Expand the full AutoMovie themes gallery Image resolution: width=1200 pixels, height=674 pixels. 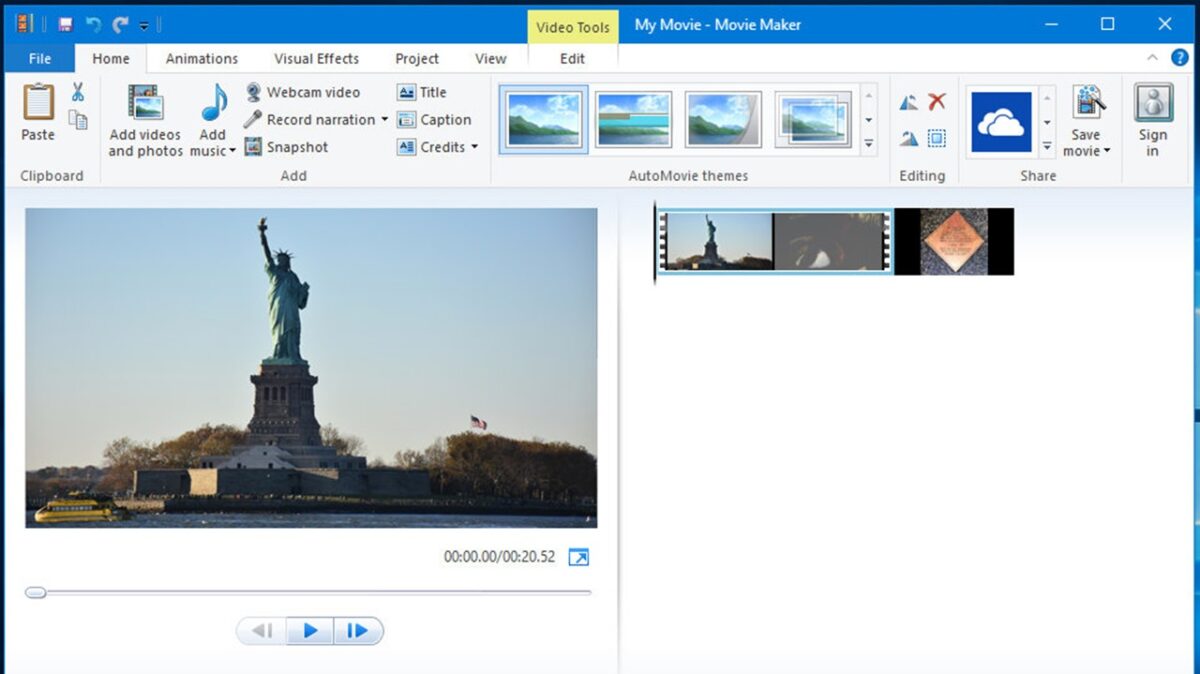pos(869,145)
